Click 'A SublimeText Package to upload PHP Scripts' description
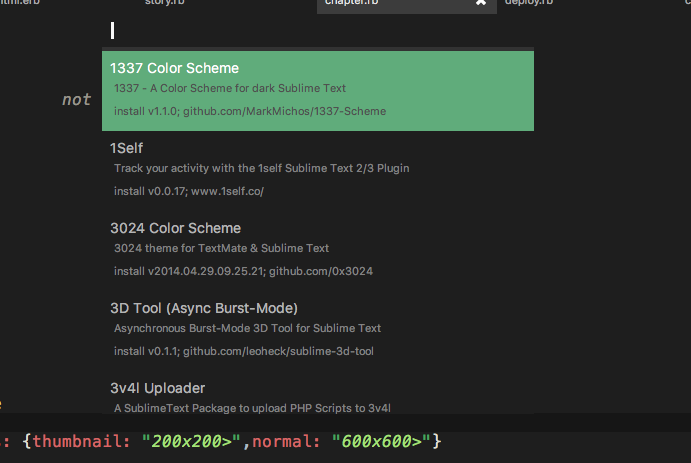The height and width of the screenshot is (463, 691). 252,408
